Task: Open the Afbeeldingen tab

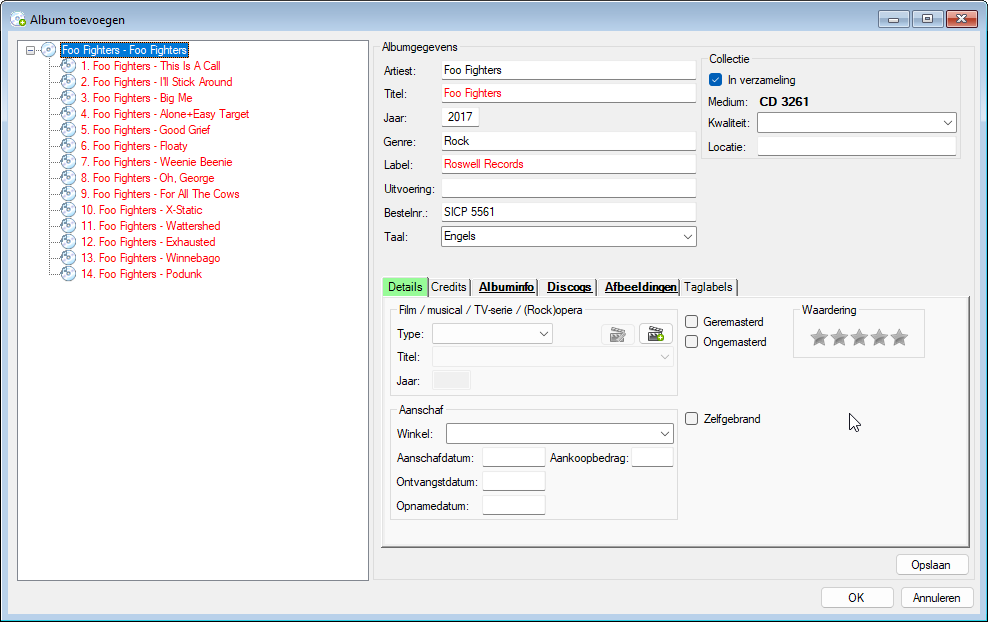Action: coord(640,287)
